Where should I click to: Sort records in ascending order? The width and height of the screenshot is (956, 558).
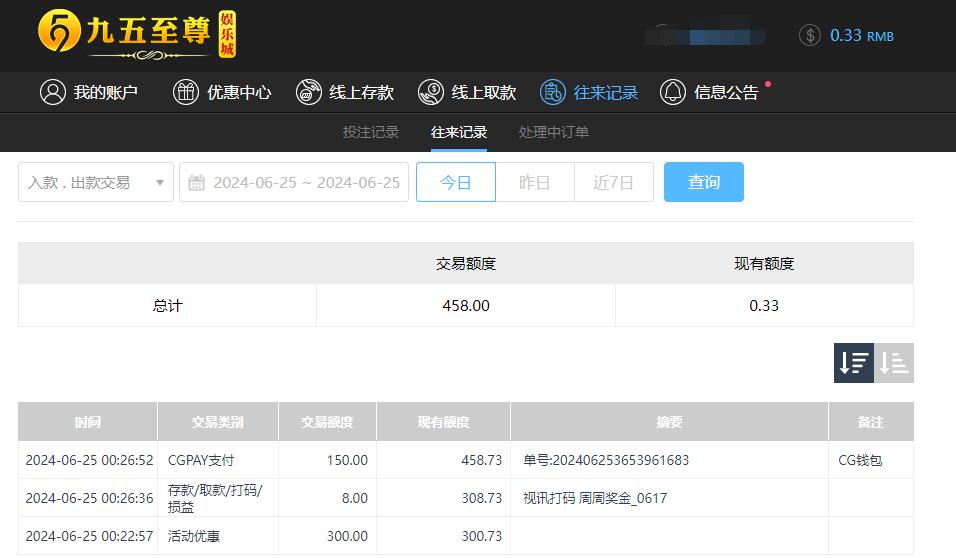[894, 363]
